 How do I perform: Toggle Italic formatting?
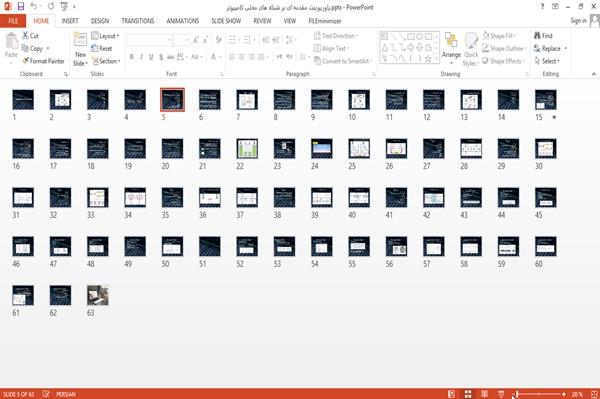point(141,57)
